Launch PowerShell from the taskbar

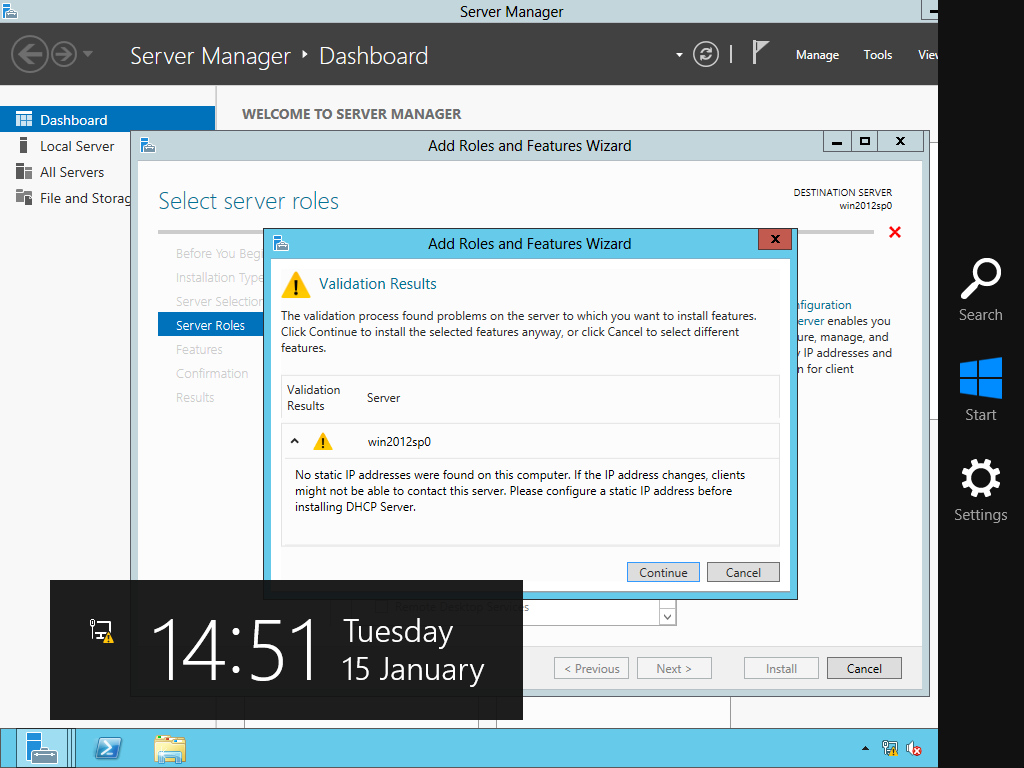(108, 748)
